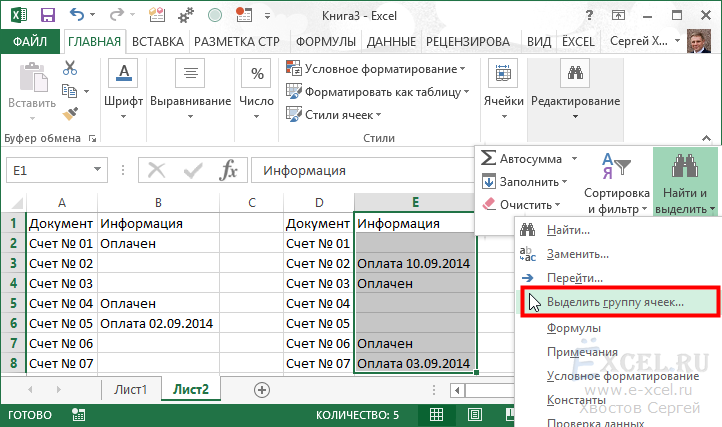Click cell with Оплата 02.09.2014
Viewport: 722px width, 427px height.
(158, 323)
